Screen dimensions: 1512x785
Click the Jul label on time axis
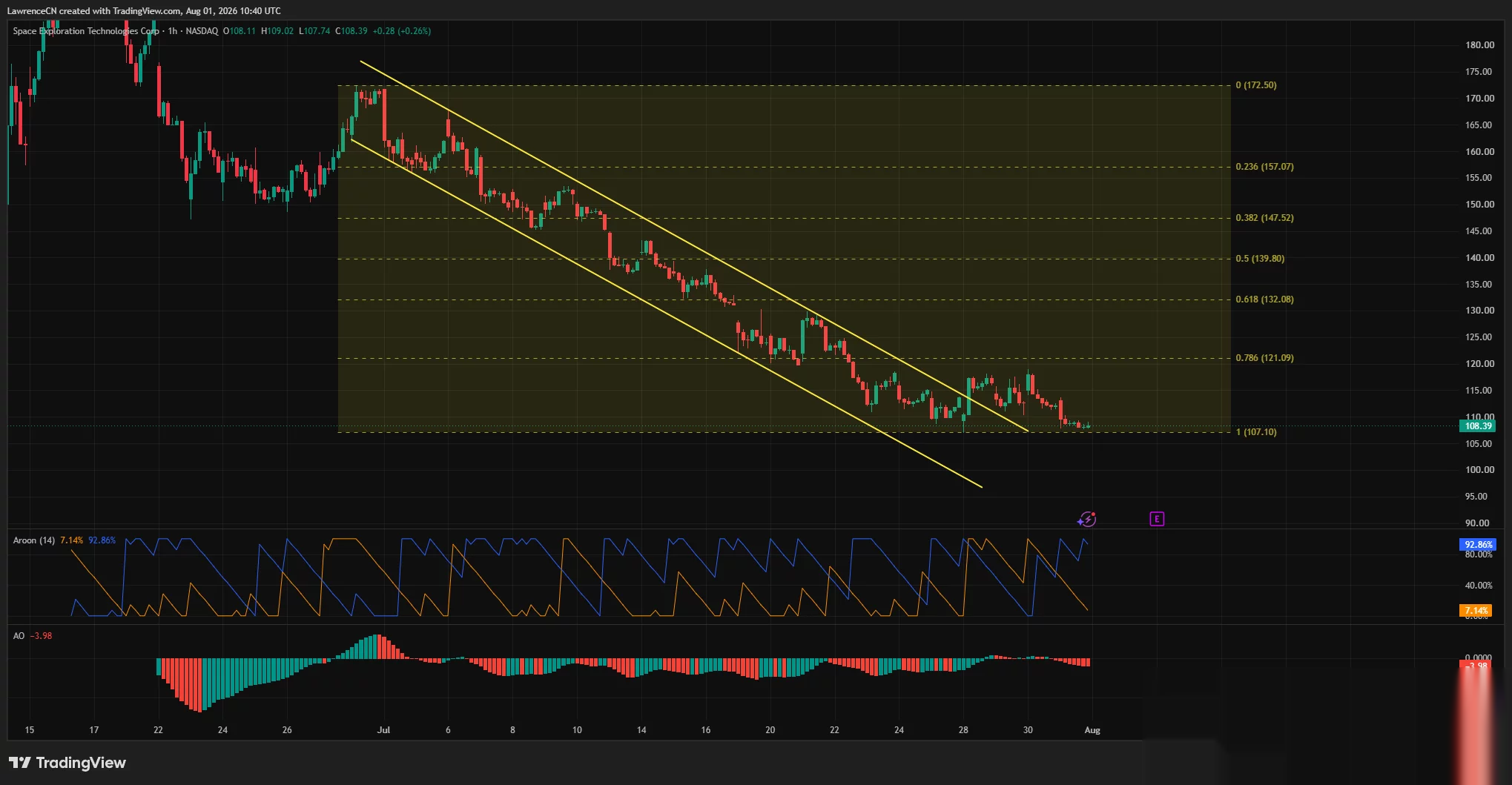tap(383, 730)
